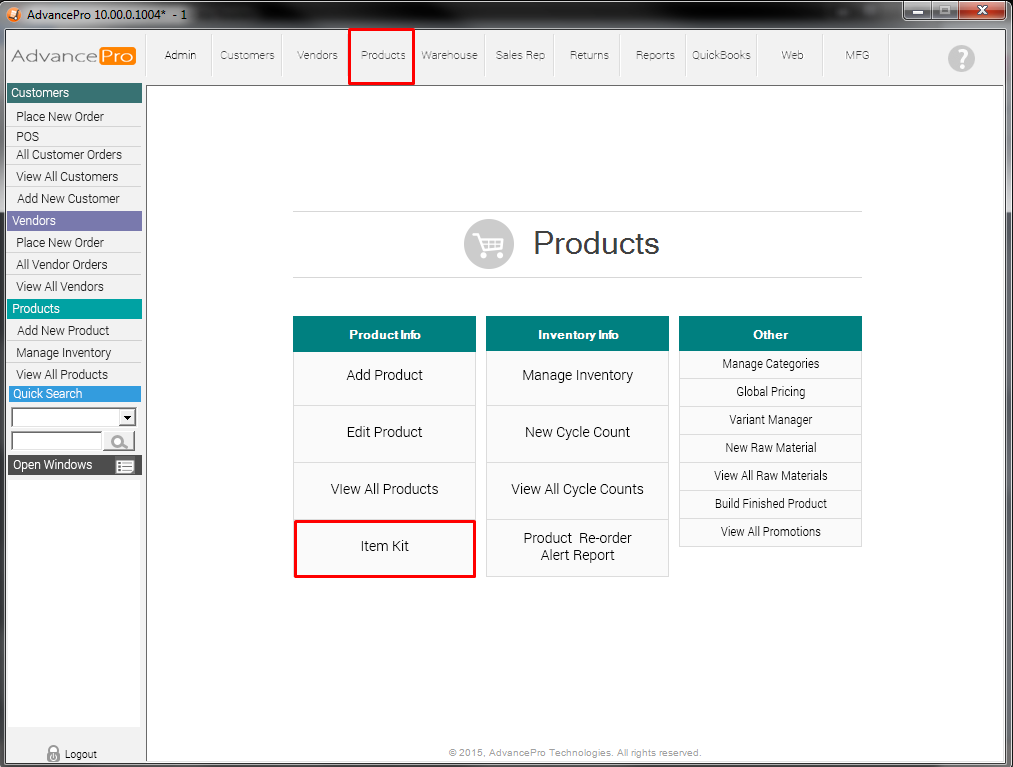
Task: Click the Logout padlock icon
Action: click(54, 754)
